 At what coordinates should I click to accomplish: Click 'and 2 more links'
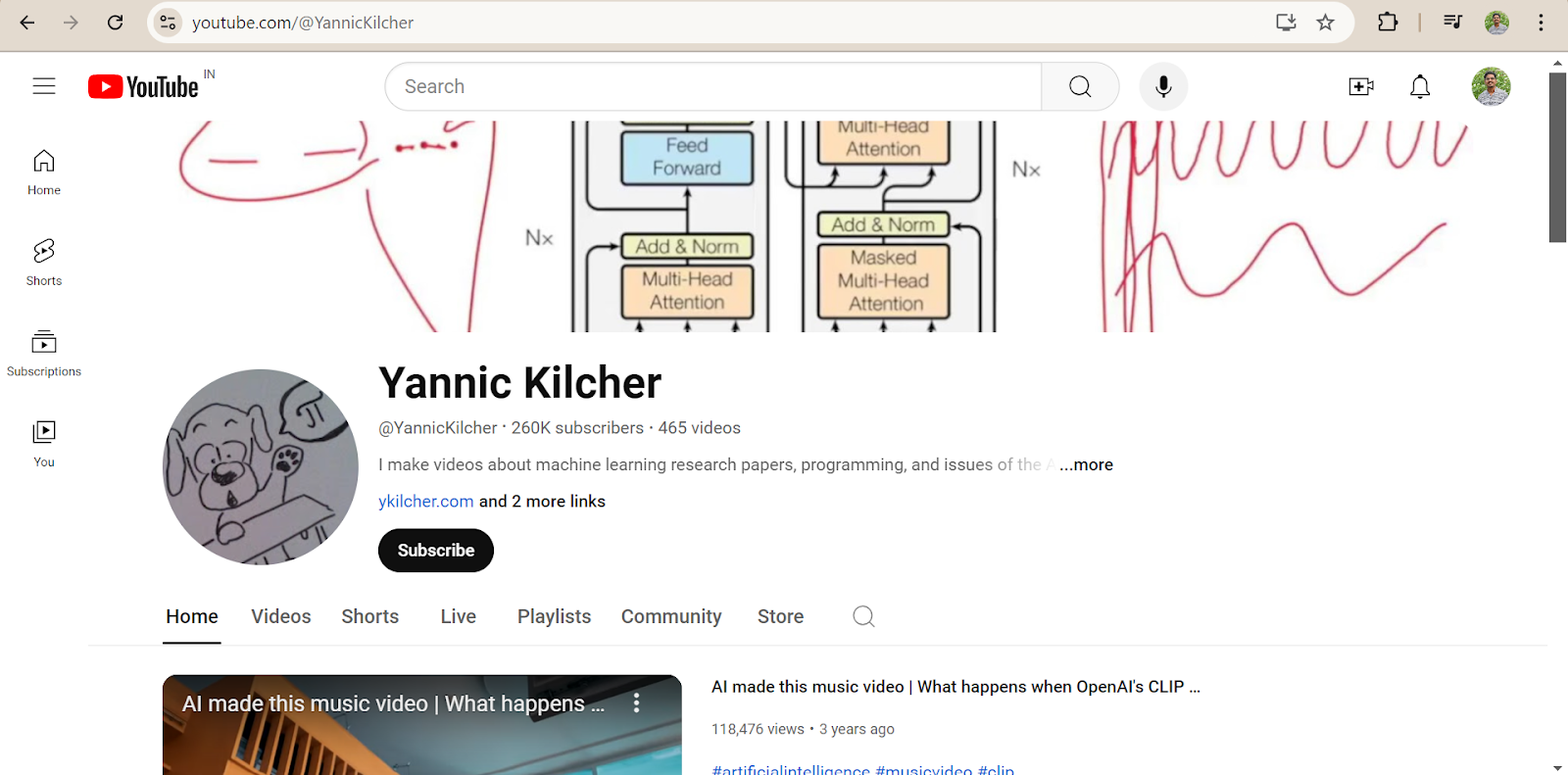pos(542,501)
